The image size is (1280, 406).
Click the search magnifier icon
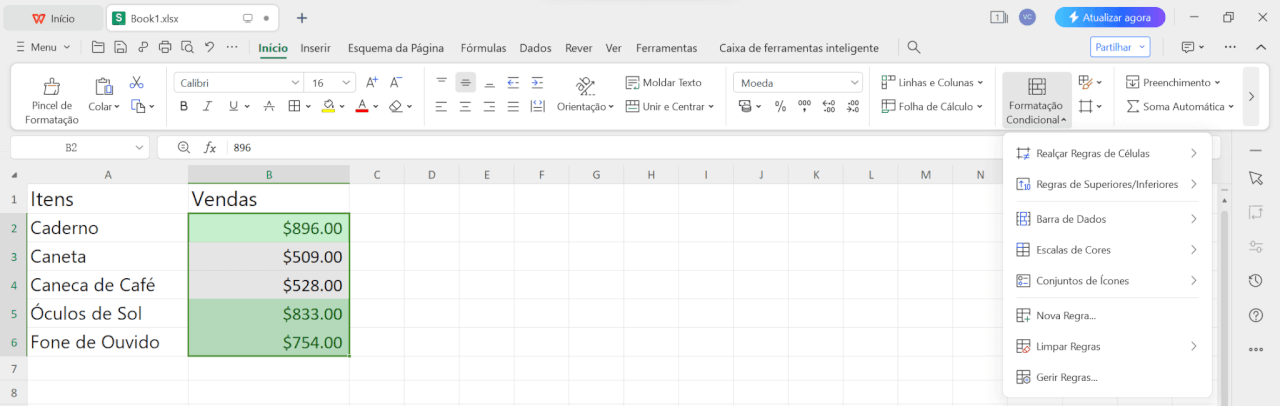(x=913, y=47)
